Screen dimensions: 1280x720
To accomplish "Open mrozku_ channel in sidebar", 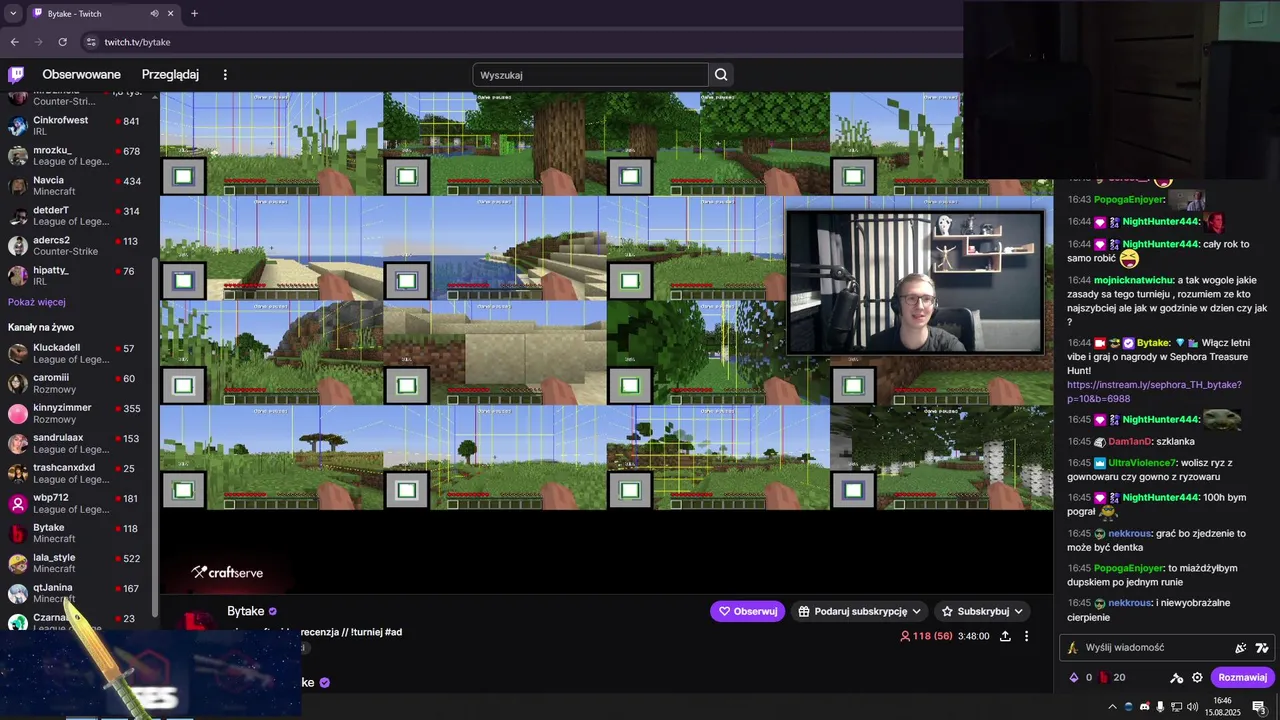I will (77, 156).
